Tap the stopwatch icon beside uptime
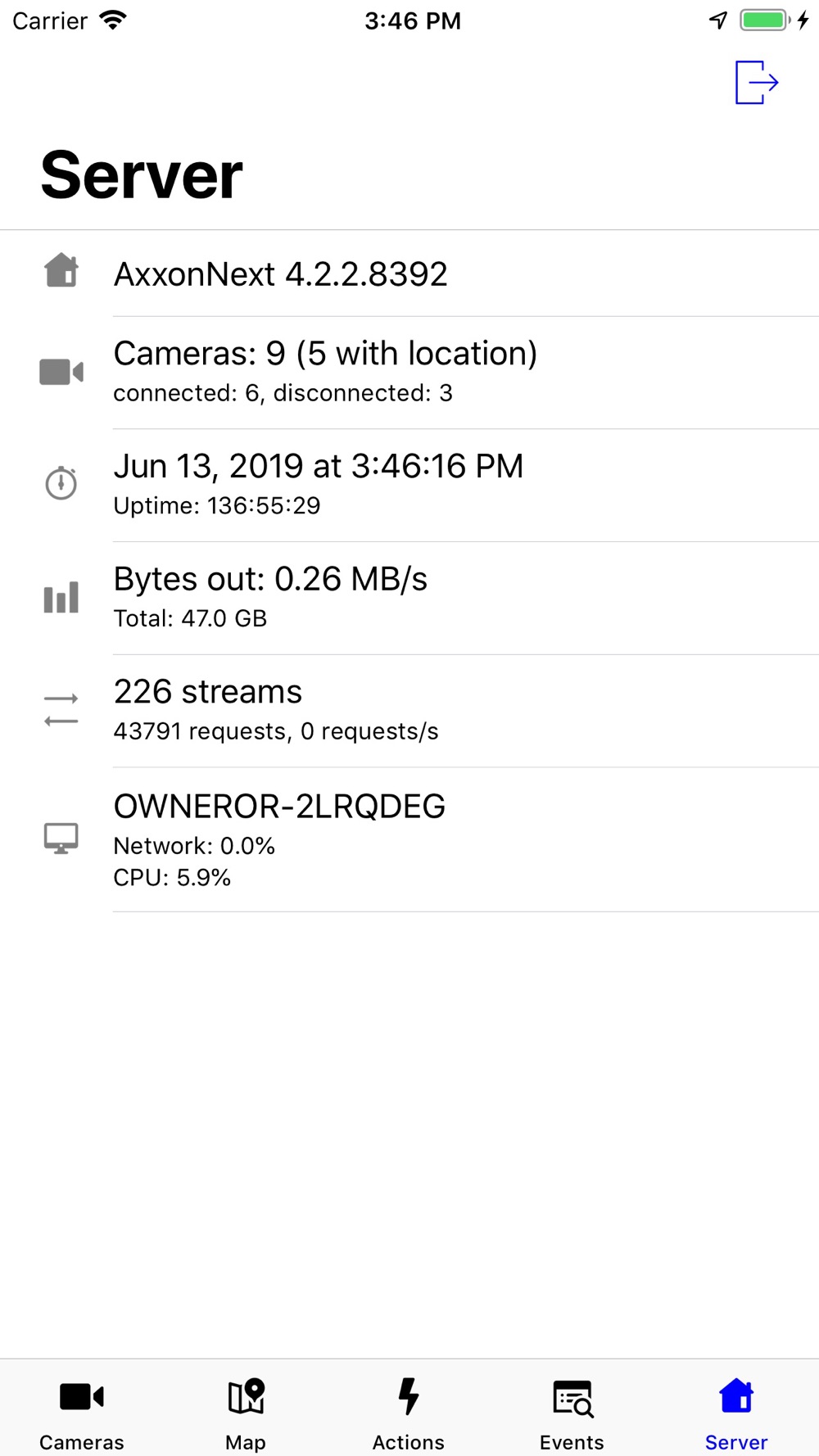Image resolution: width=819 pixels, height=1456 pixels. (61, 483)
